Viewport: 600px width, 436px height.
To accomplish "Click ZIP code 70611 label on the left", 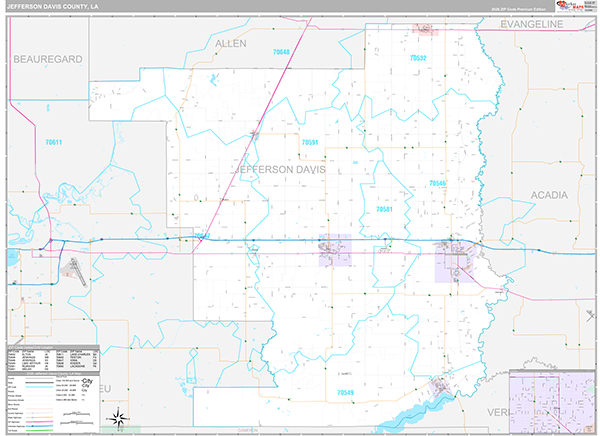I will click(x=53, y=142).
